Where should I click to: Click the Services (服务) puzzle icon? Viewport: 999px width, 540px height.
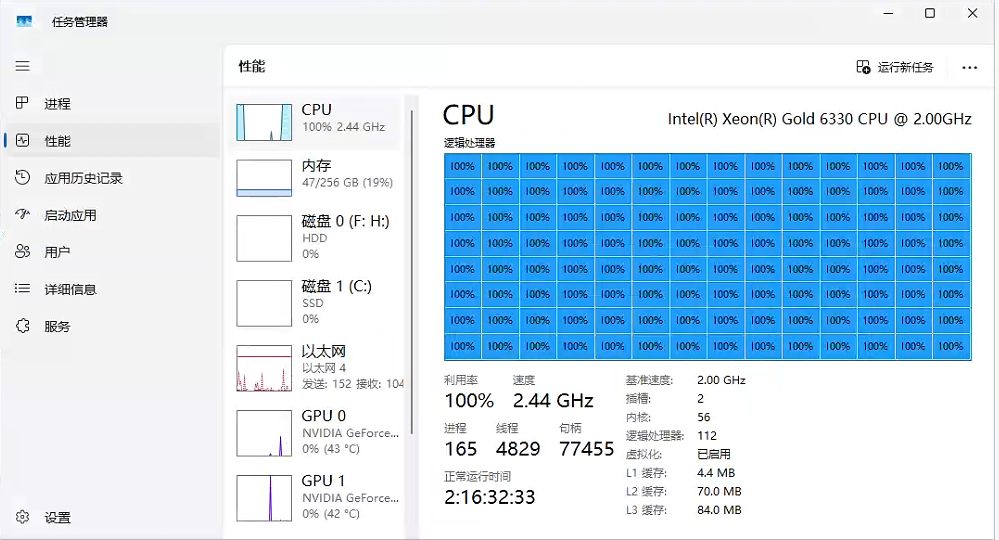click(x=22, y=326)
